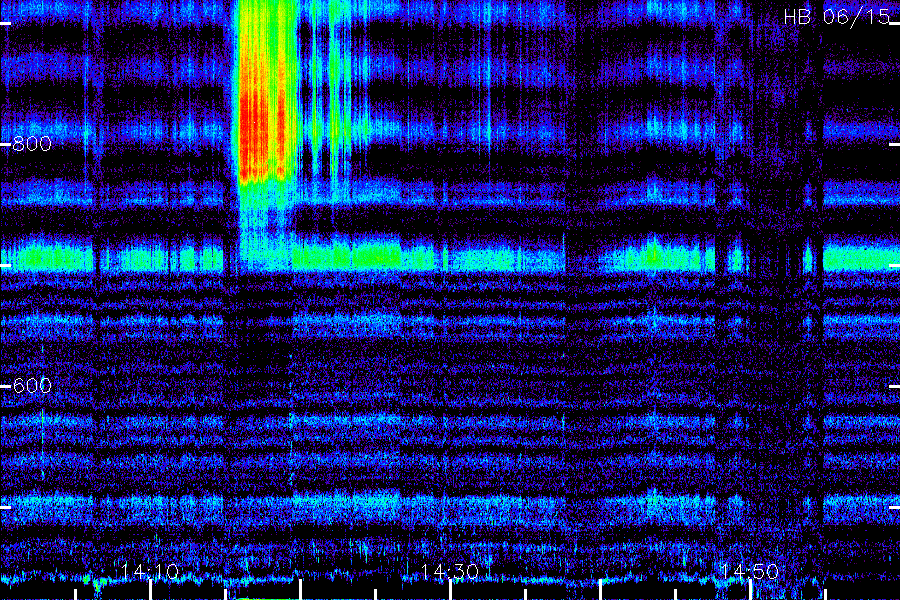Click the 14:30 time axis label

(x=450, y=571)
